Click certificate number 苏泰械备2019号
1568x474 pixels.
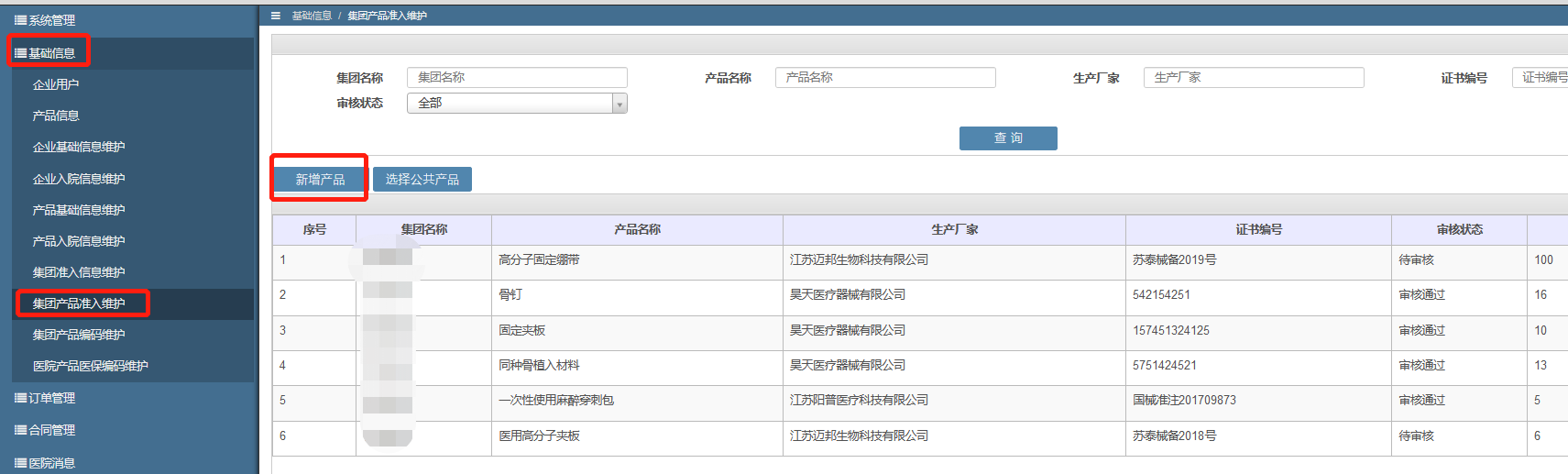click(1175, 260)
